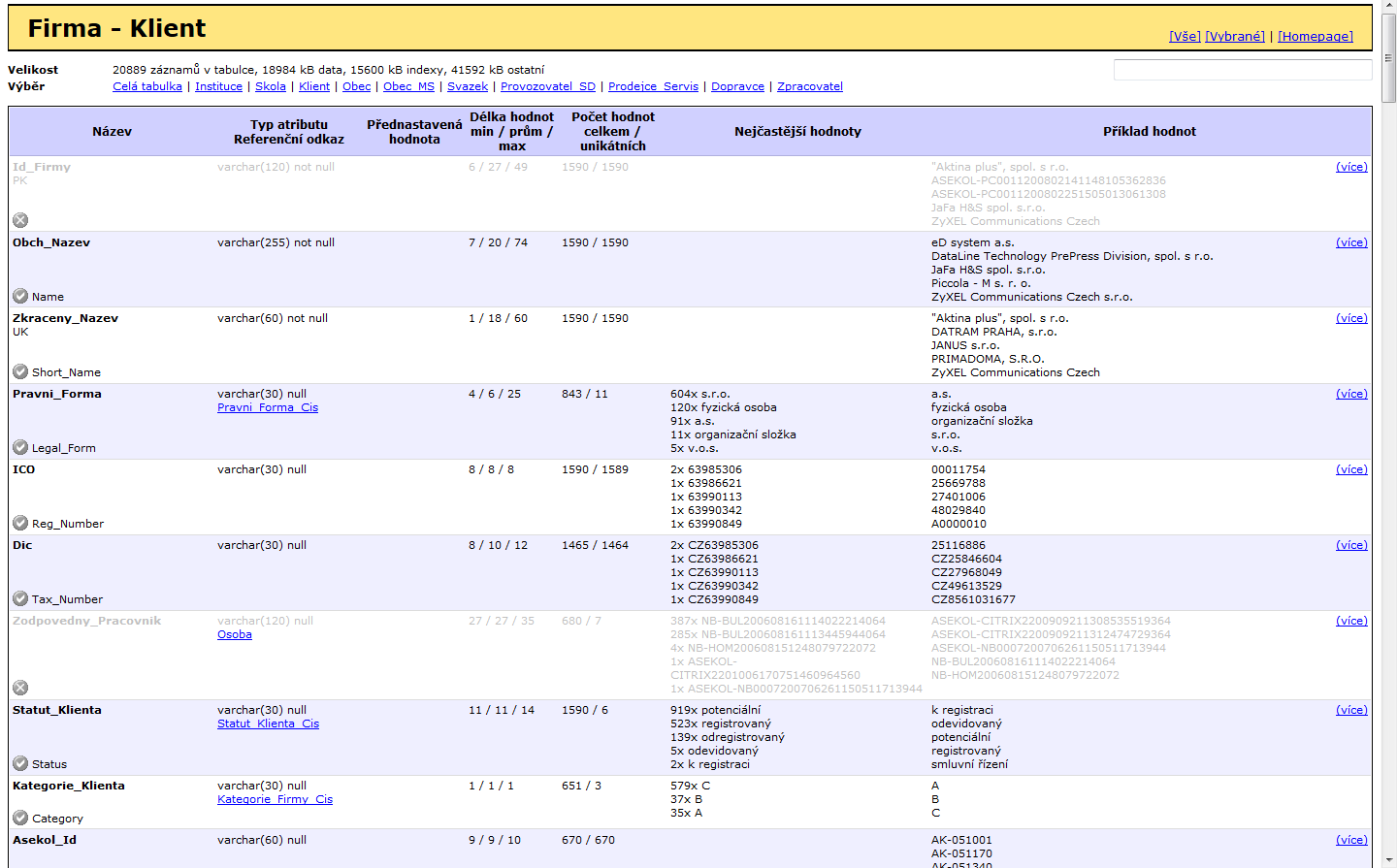Open Kategorie_Firmy_Cis reference link

pos(275,799)
